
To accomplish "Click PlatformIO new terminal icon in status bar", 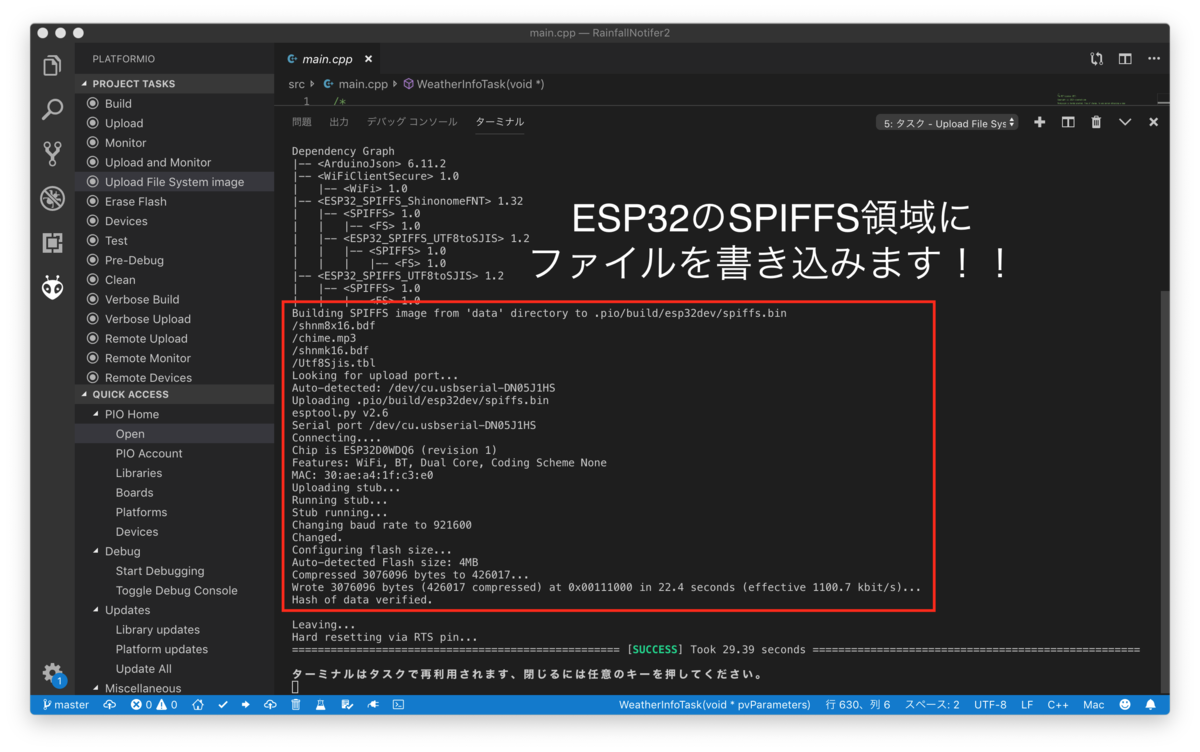I will [x=398, y=705].
